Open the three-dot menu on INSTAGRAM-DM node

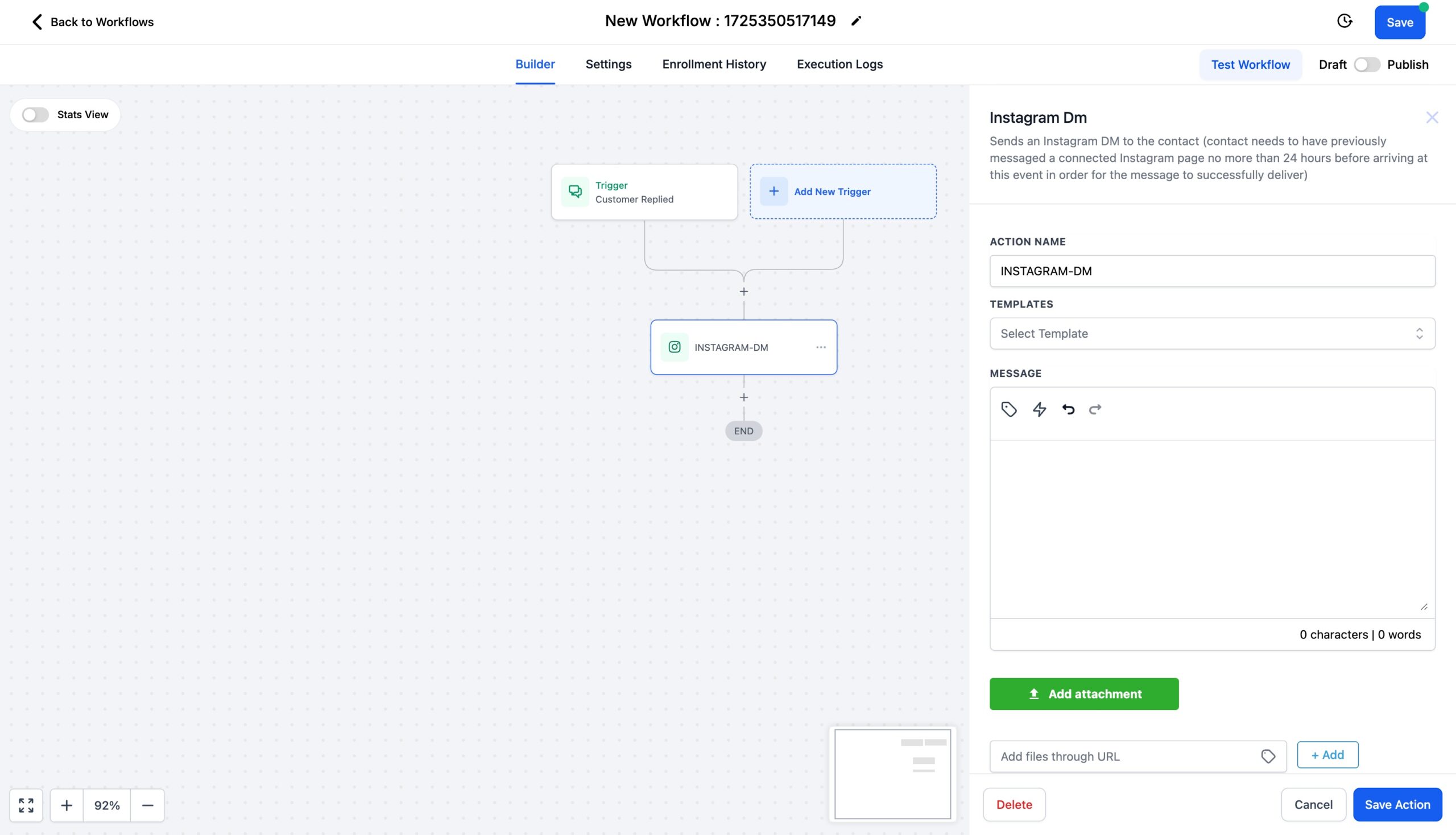821,347
